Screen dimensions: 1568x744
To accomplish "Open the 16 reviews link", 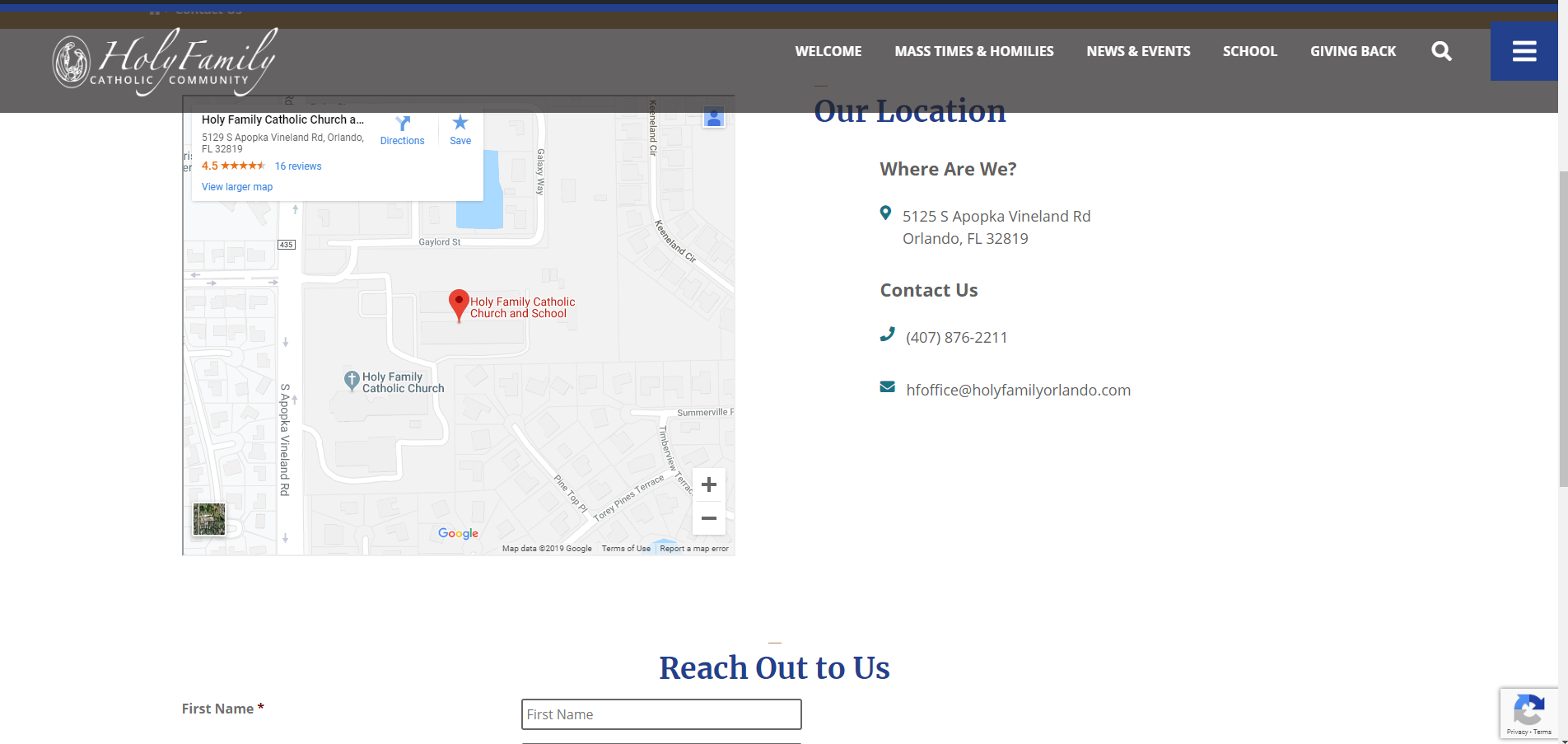I will [298, 166].
